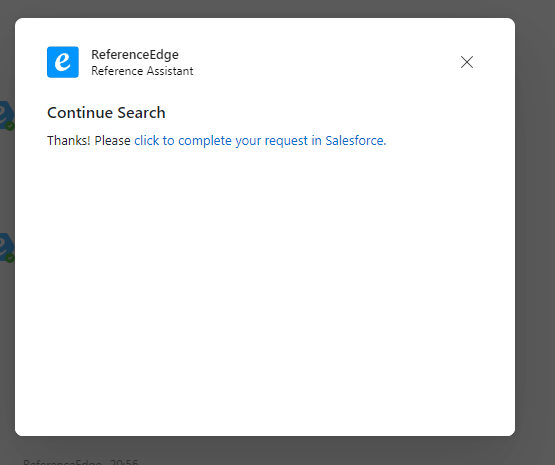Screen dimensions: 555x465
Task: Close the Continue Search dialog
Action: 467,62
